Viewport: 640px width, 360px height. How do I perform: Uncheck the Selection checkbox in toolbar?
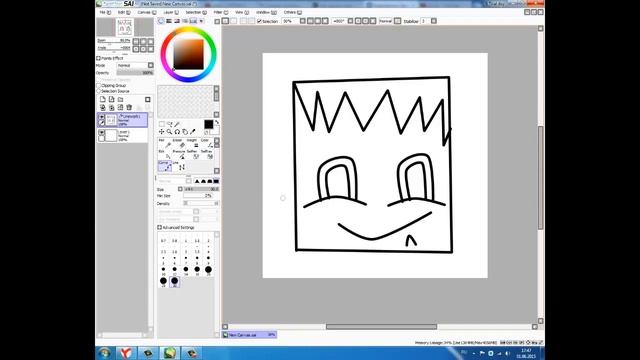point(259,21)
